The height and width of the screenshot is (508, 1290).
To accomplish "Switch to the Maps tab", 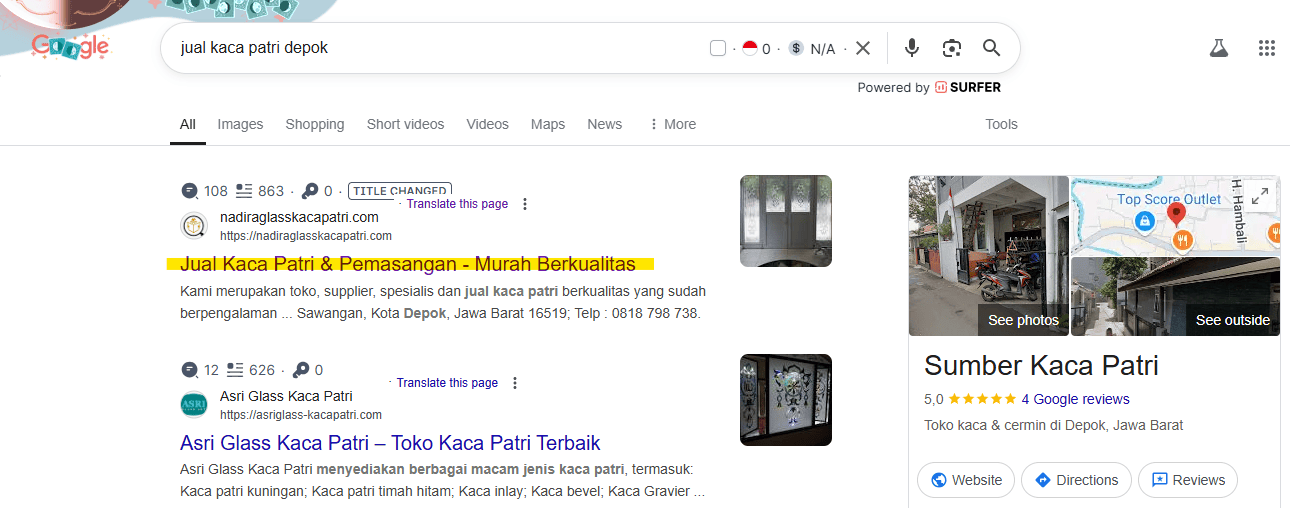I will 547,124.
